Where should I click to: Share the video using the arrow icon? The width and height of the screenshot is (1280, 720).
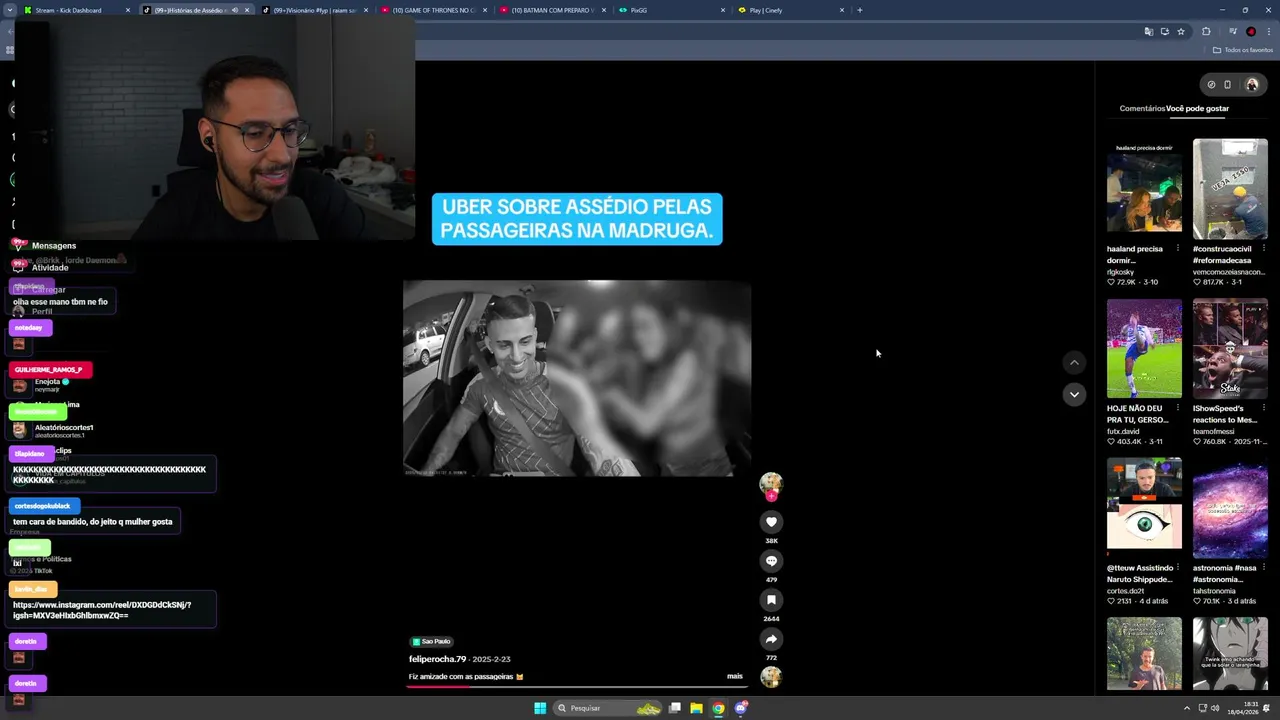(771, 639)
